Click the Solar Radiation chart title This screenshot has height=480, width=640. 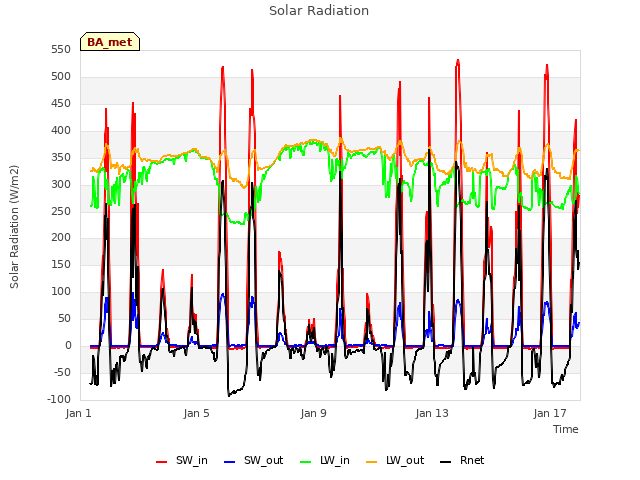319,11
